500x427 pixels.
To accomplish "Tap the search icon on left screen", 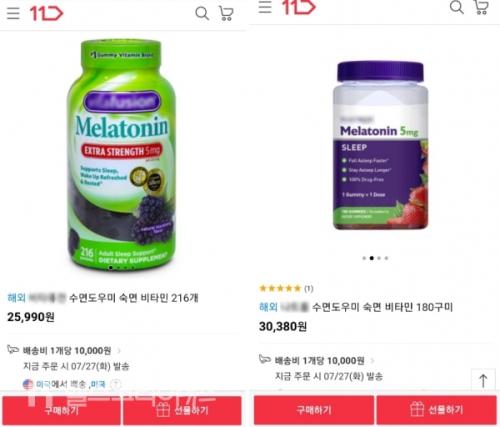I will [202, 14].
